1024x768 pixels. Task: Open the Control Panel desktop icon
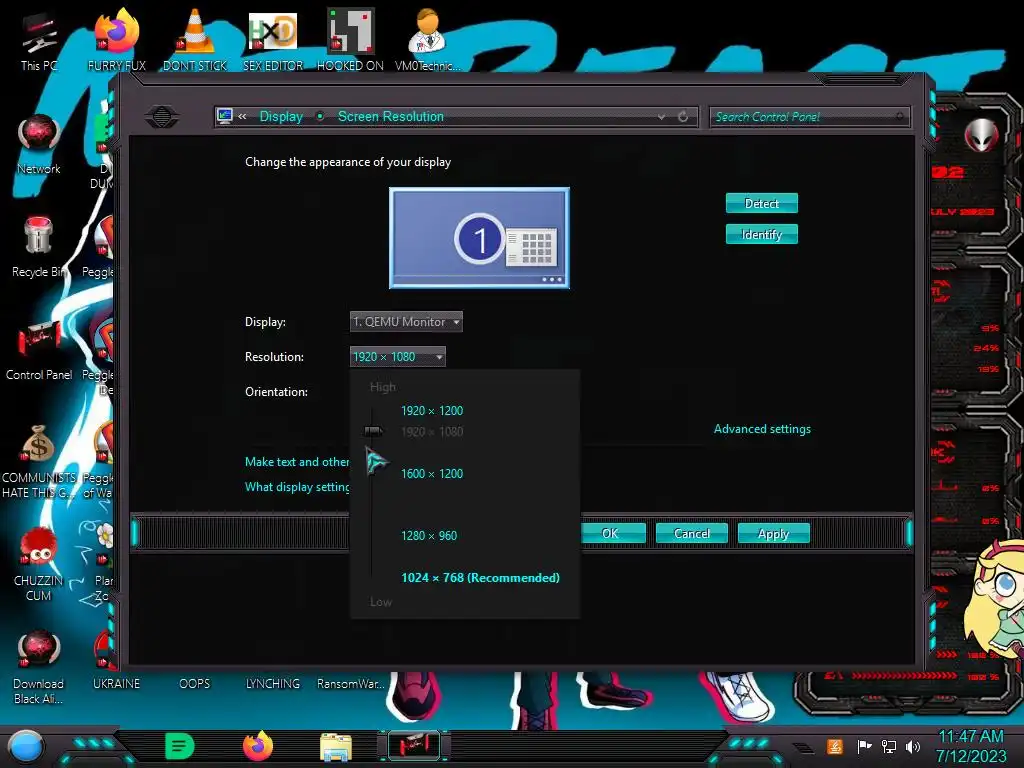click(39, 350)
